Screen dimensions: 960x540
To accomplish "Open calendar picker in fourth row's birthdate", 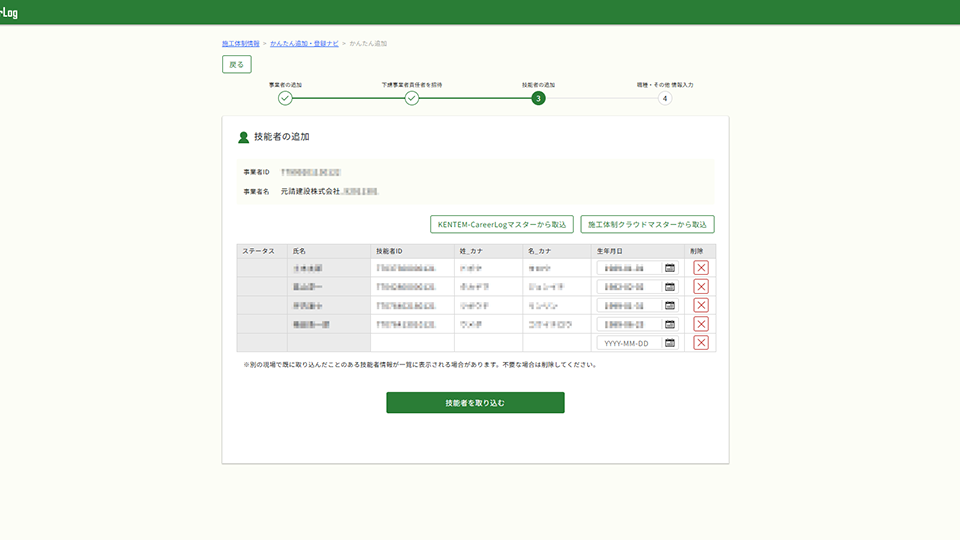I will [670, 324].
